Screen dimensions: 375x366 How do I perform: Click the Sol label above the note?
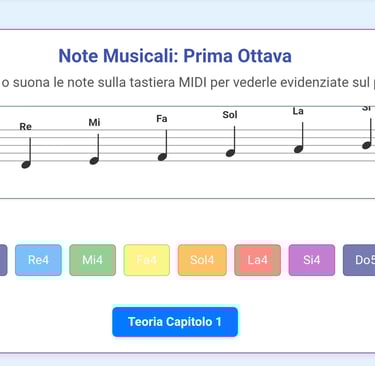[x=230, y=115]
